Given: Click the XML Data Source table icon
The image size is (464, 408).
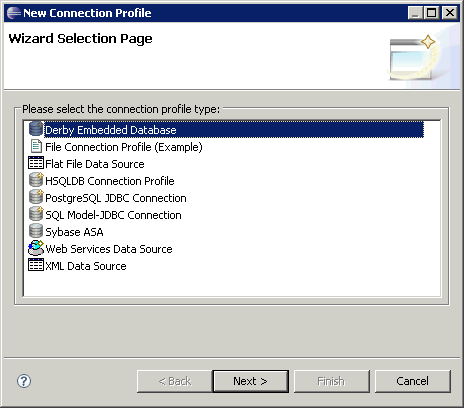Looking at the screenshot, I should tap(36, 265).
